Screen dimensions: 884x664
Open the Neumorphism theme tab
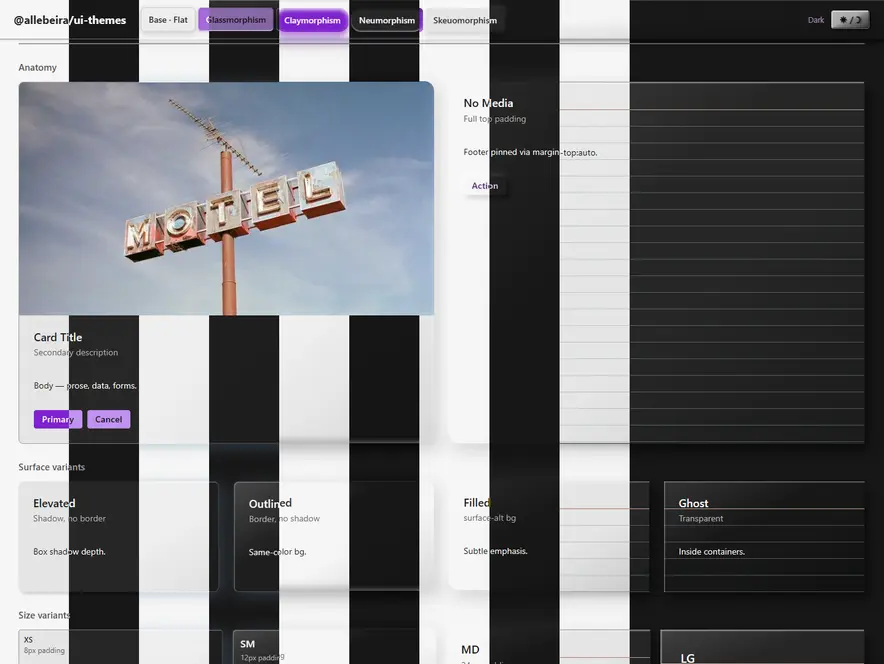(x=387, y=20)
